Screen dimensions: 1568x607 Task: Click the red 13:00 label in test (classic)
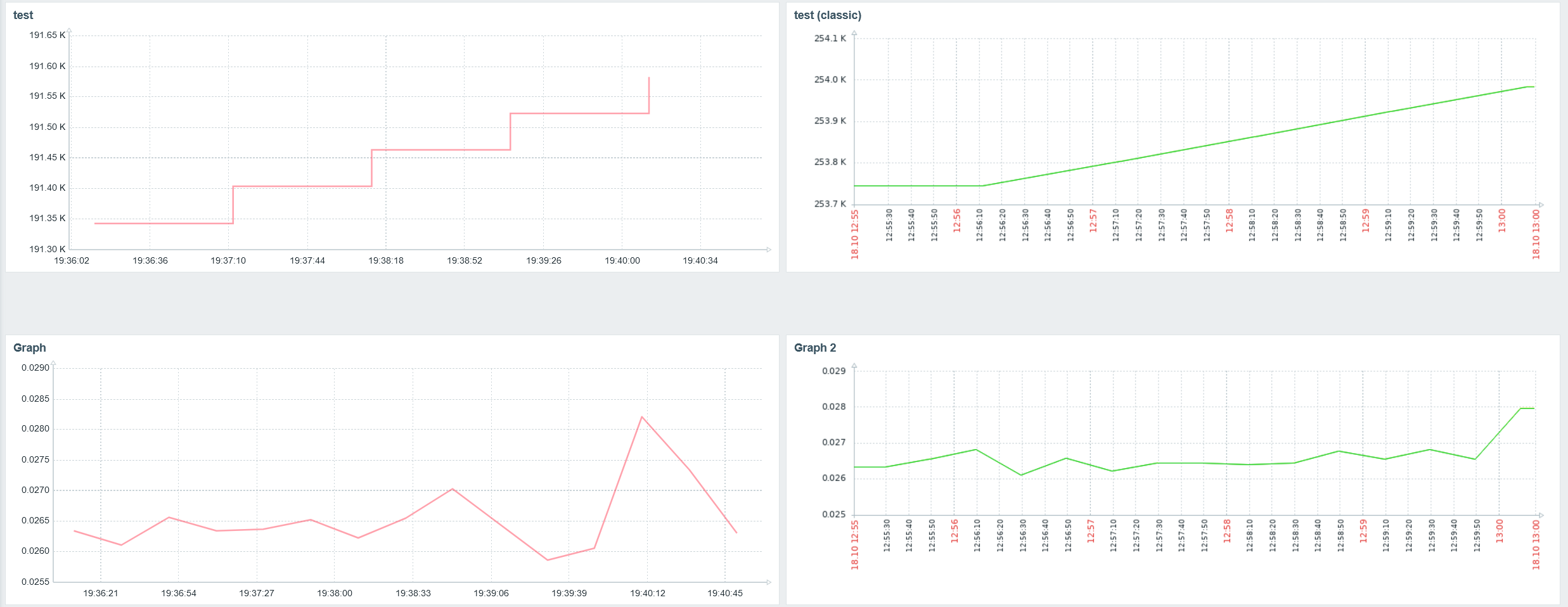click(x=1501, y=221)
